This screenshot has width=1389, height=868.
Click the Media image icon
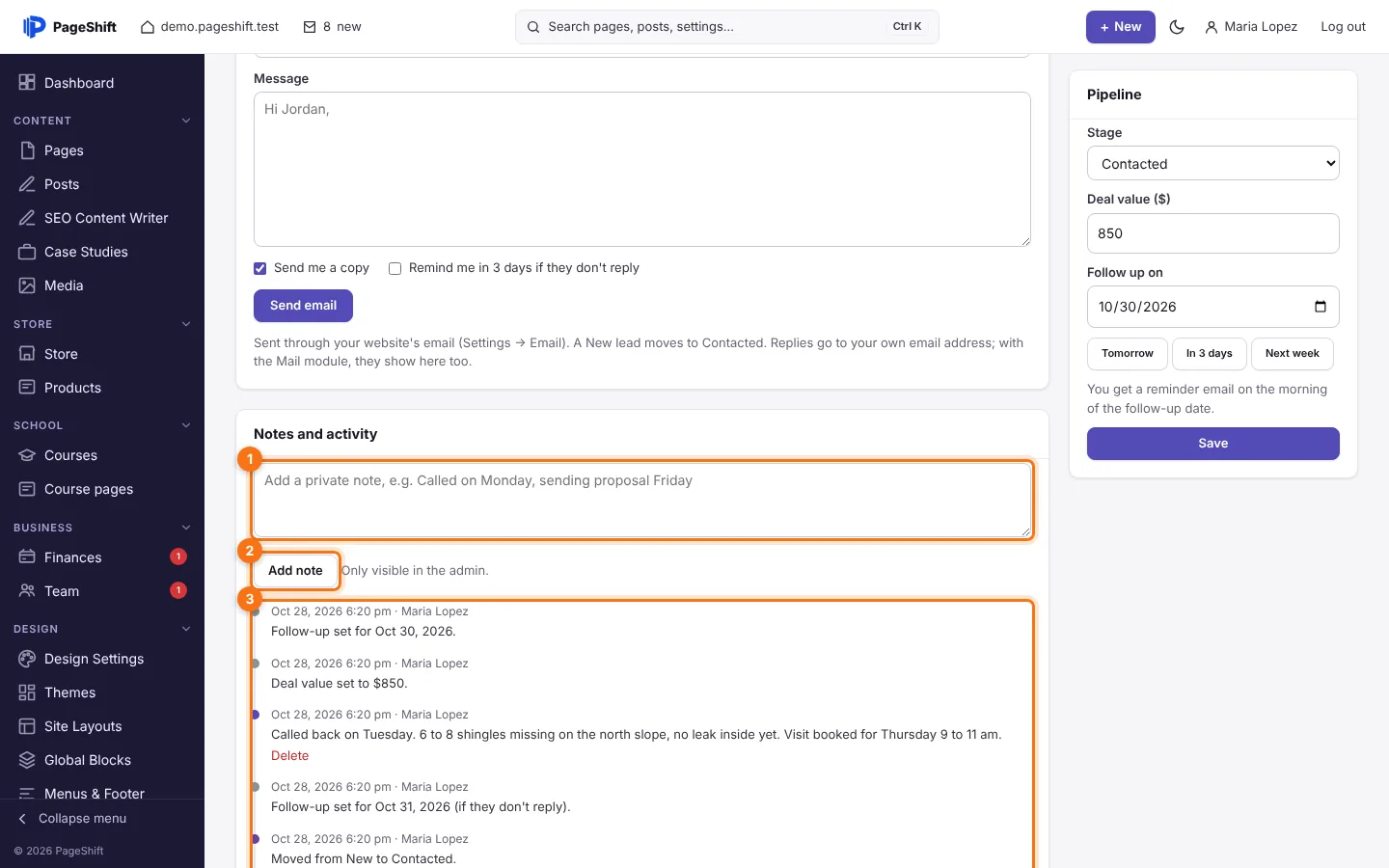pos(27,285)
